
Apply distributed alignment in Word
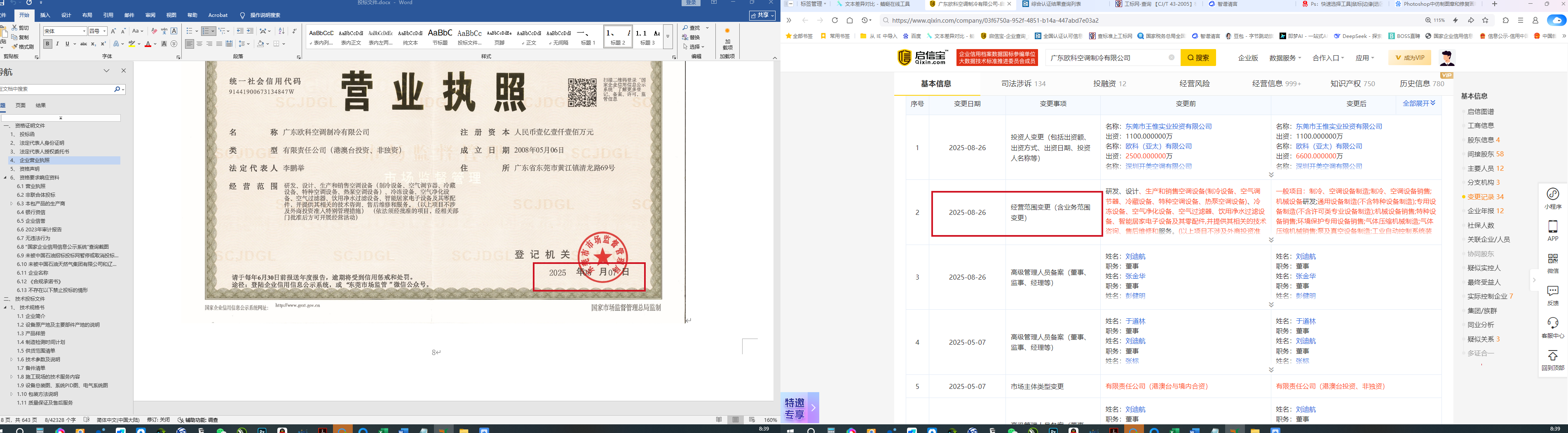(x=229, y=44)
